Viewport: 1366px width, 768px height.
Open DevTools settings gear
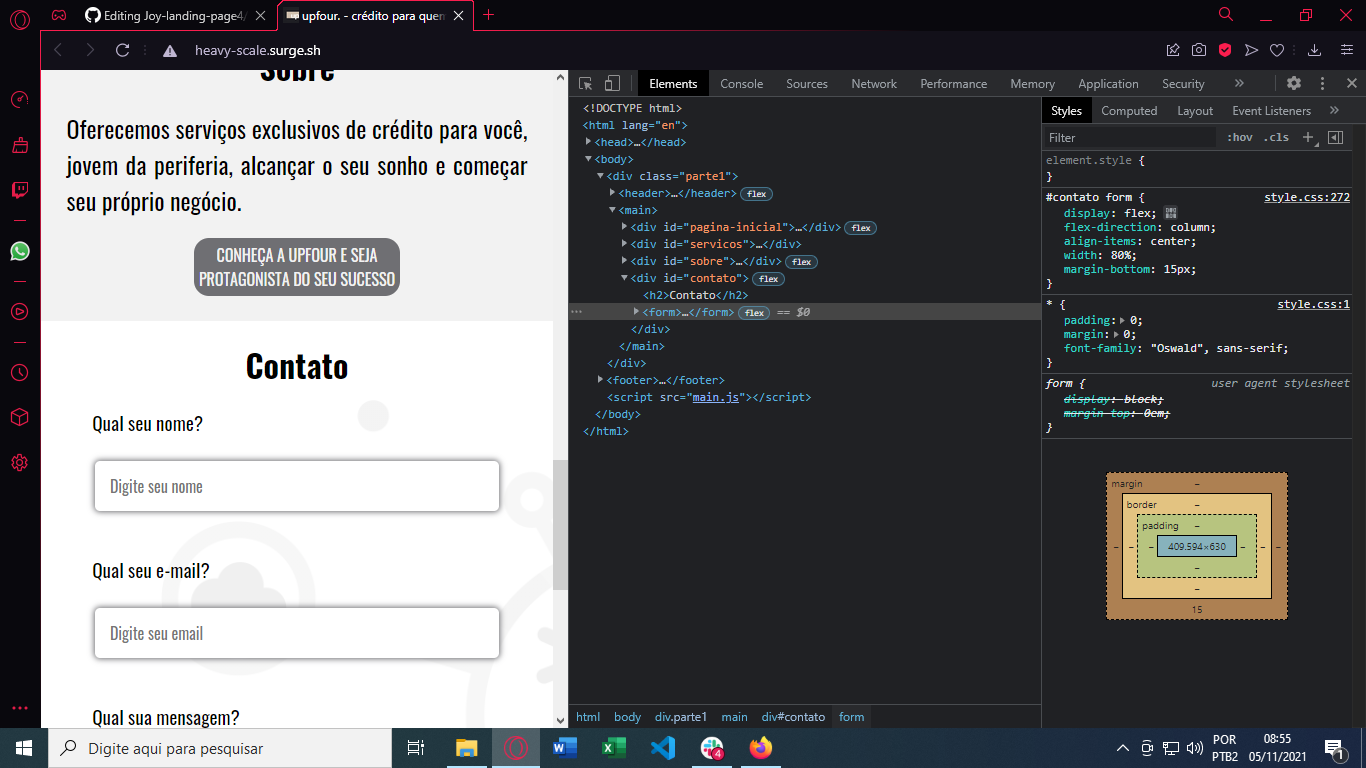(x=1294, y=84)
